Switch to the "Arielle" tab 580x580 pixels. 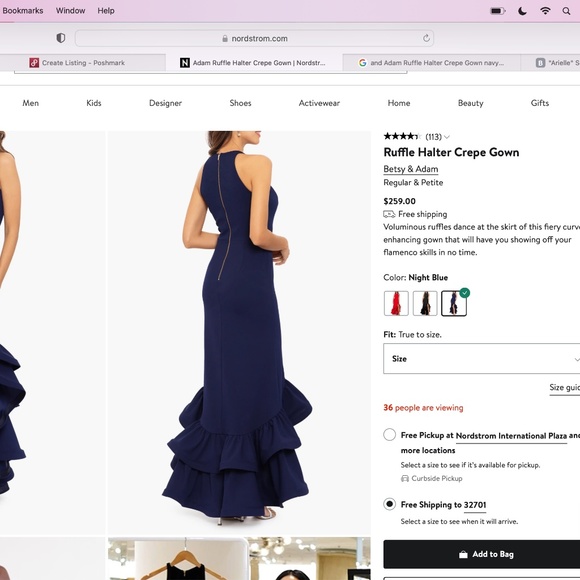click(550, 63)
